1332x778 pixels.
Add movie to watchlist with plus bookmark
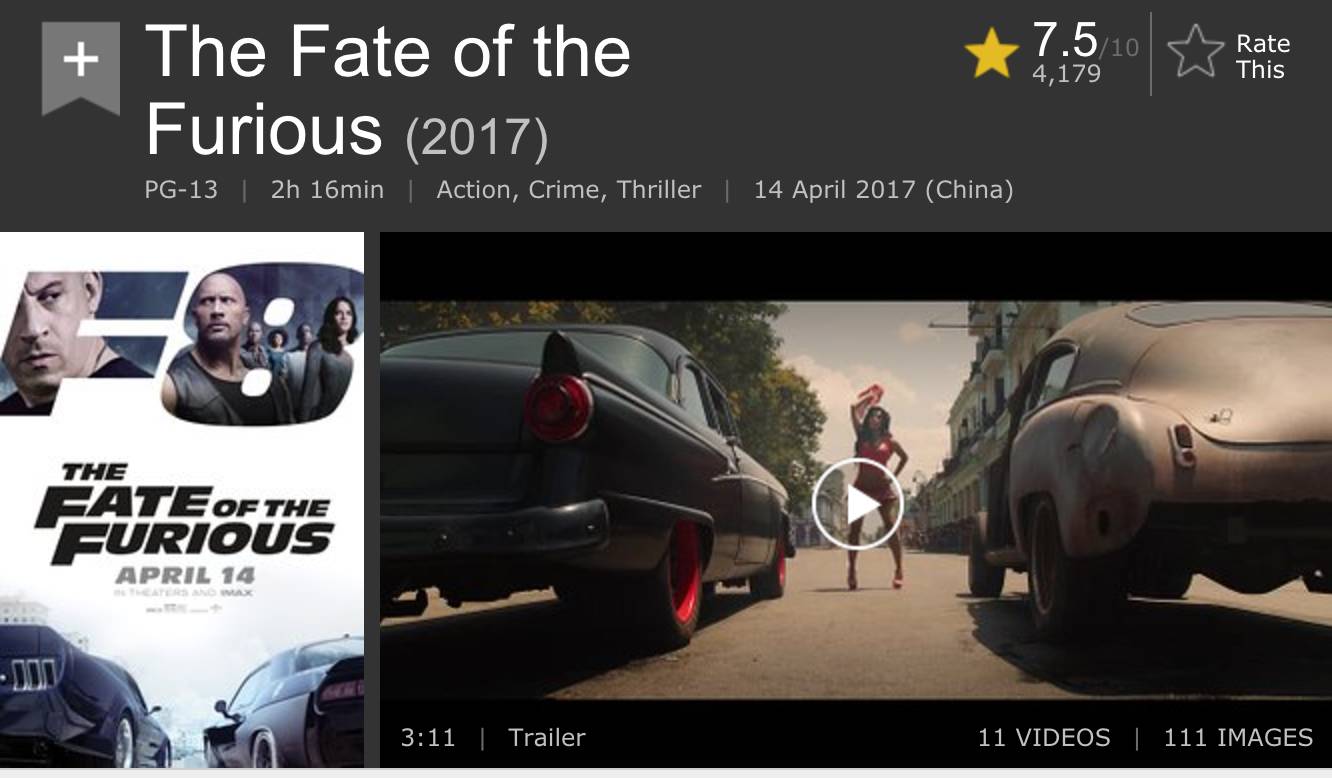point(81,67)
